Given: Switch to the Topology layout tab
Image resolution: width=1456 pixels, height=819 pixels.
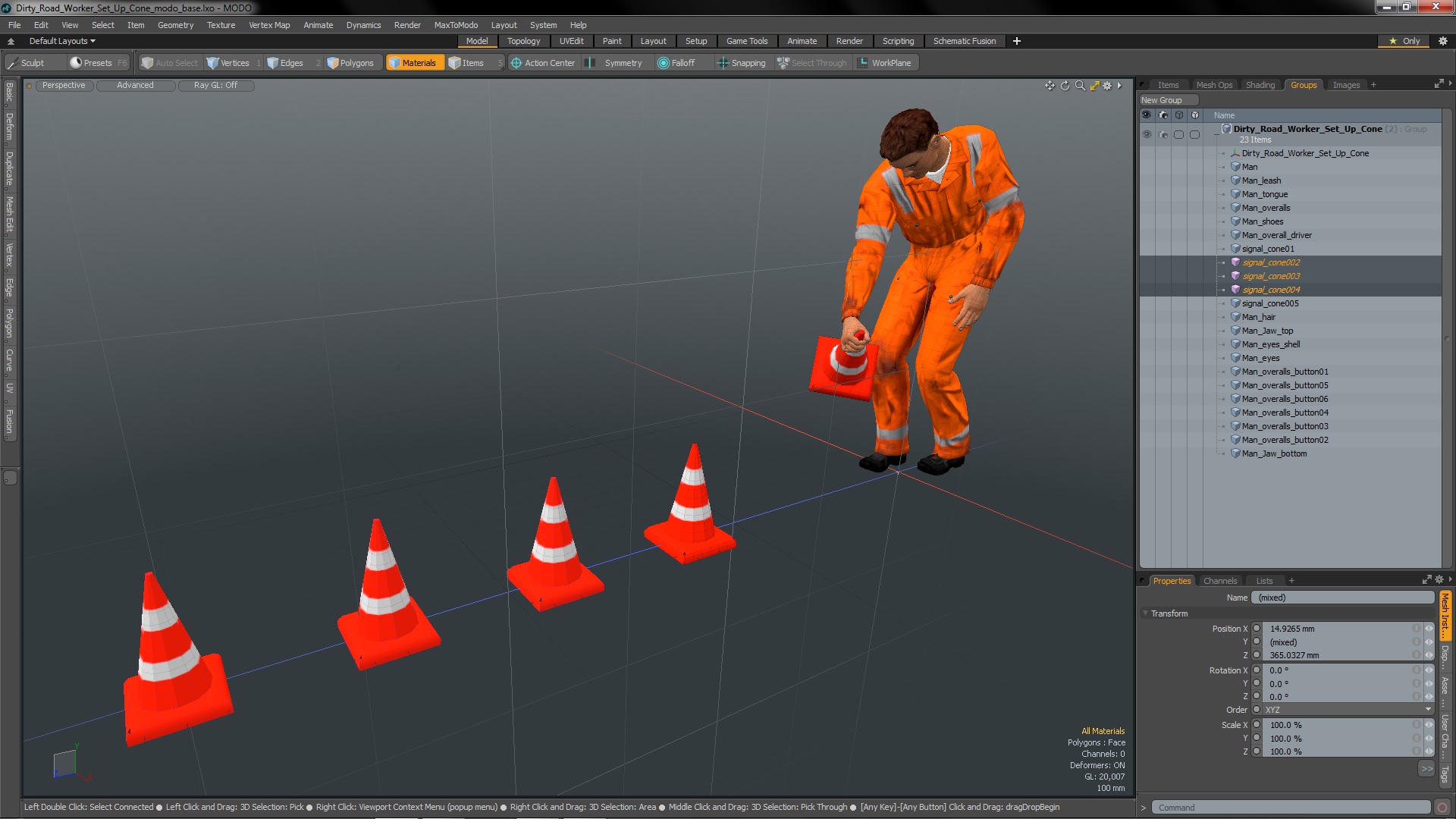Looking at the screenshot, I should coord(523,41).
